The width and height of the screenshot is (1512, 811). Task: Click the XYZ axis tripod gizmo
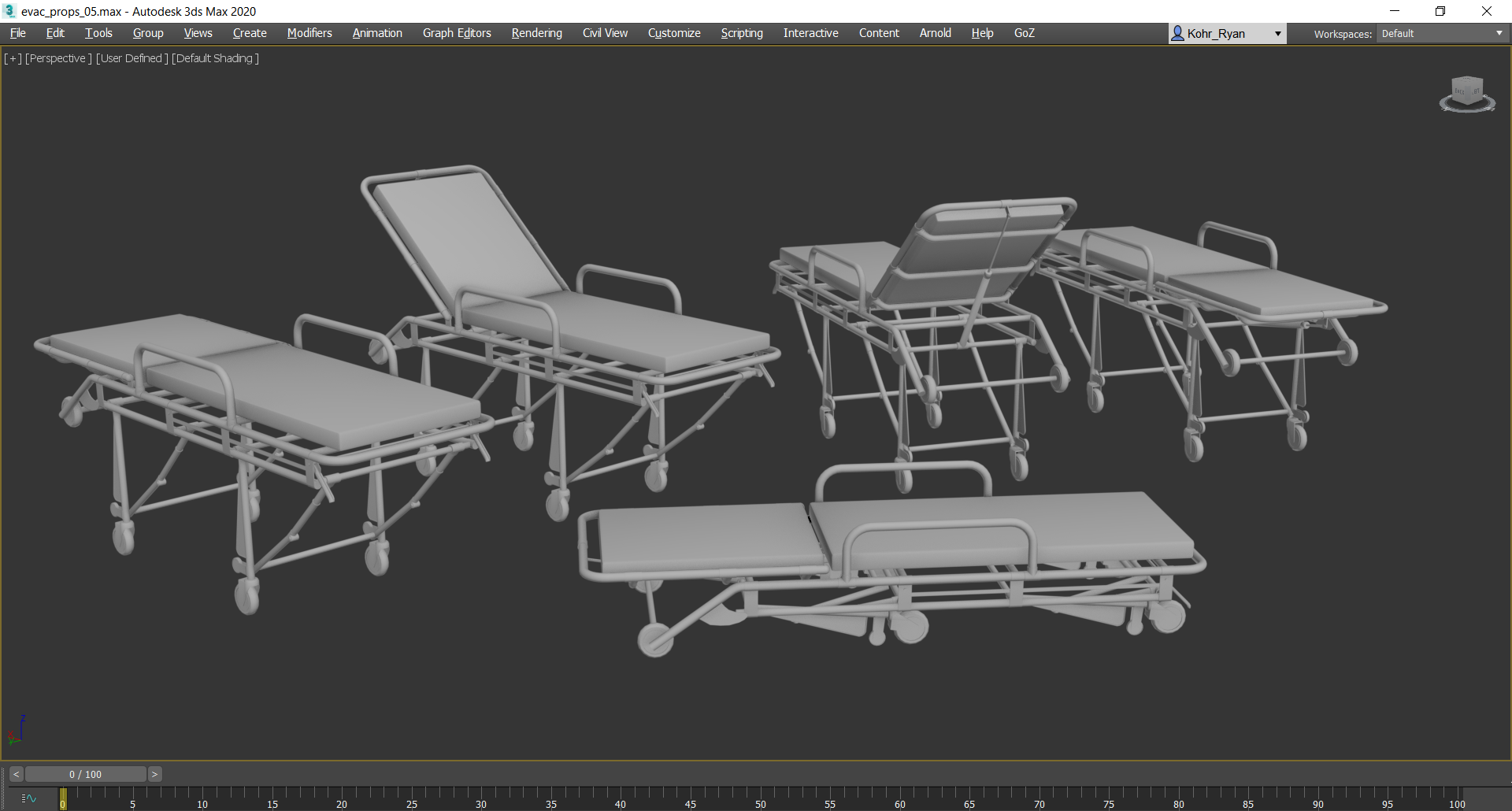[x=17, y=730]
